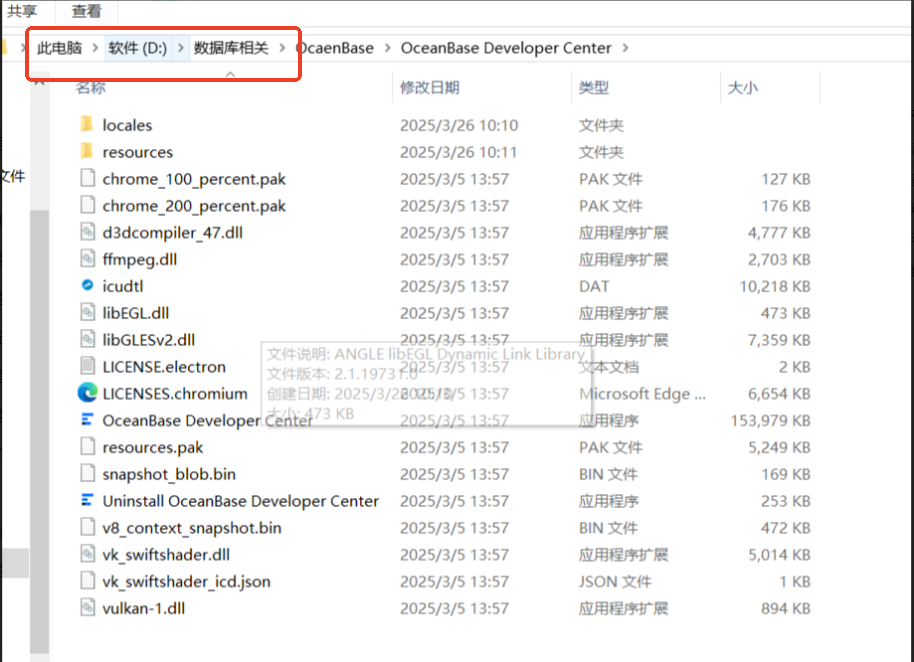The image size is (914, 662).
Task: Click the Edge icon of LICENSES.chromium
Action: click(87, 392)
